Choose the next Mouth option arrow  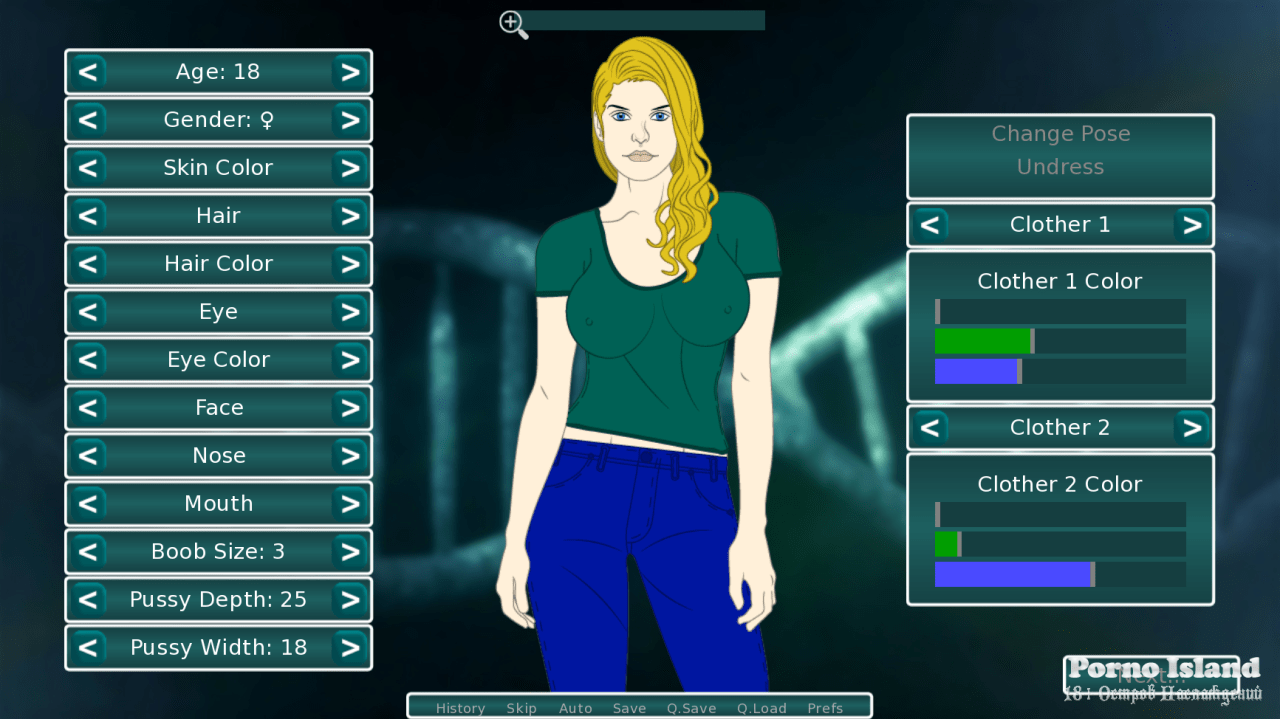(349, 504)
